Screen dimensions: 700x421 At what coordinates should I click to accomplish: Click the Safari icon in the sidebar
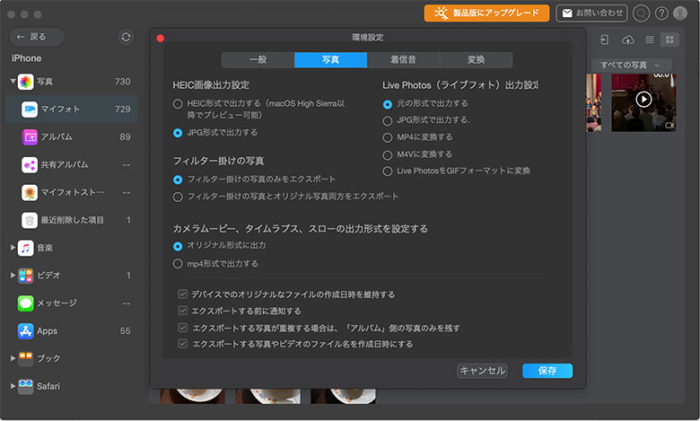click(x=25, y=386)
